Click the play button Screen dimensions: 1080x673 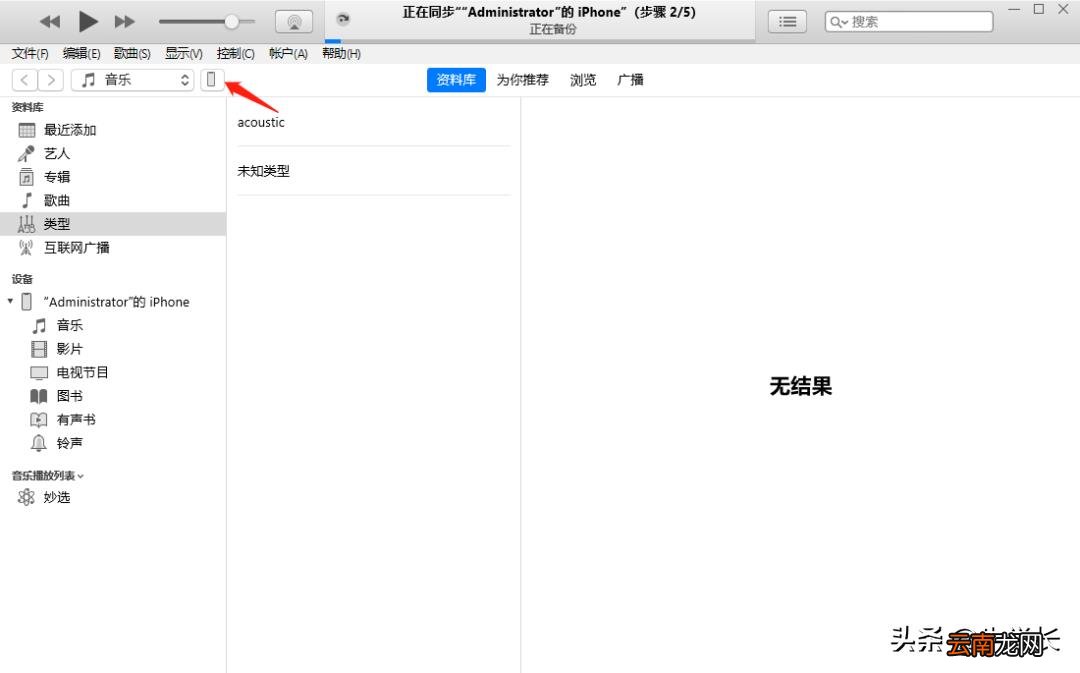87,21
